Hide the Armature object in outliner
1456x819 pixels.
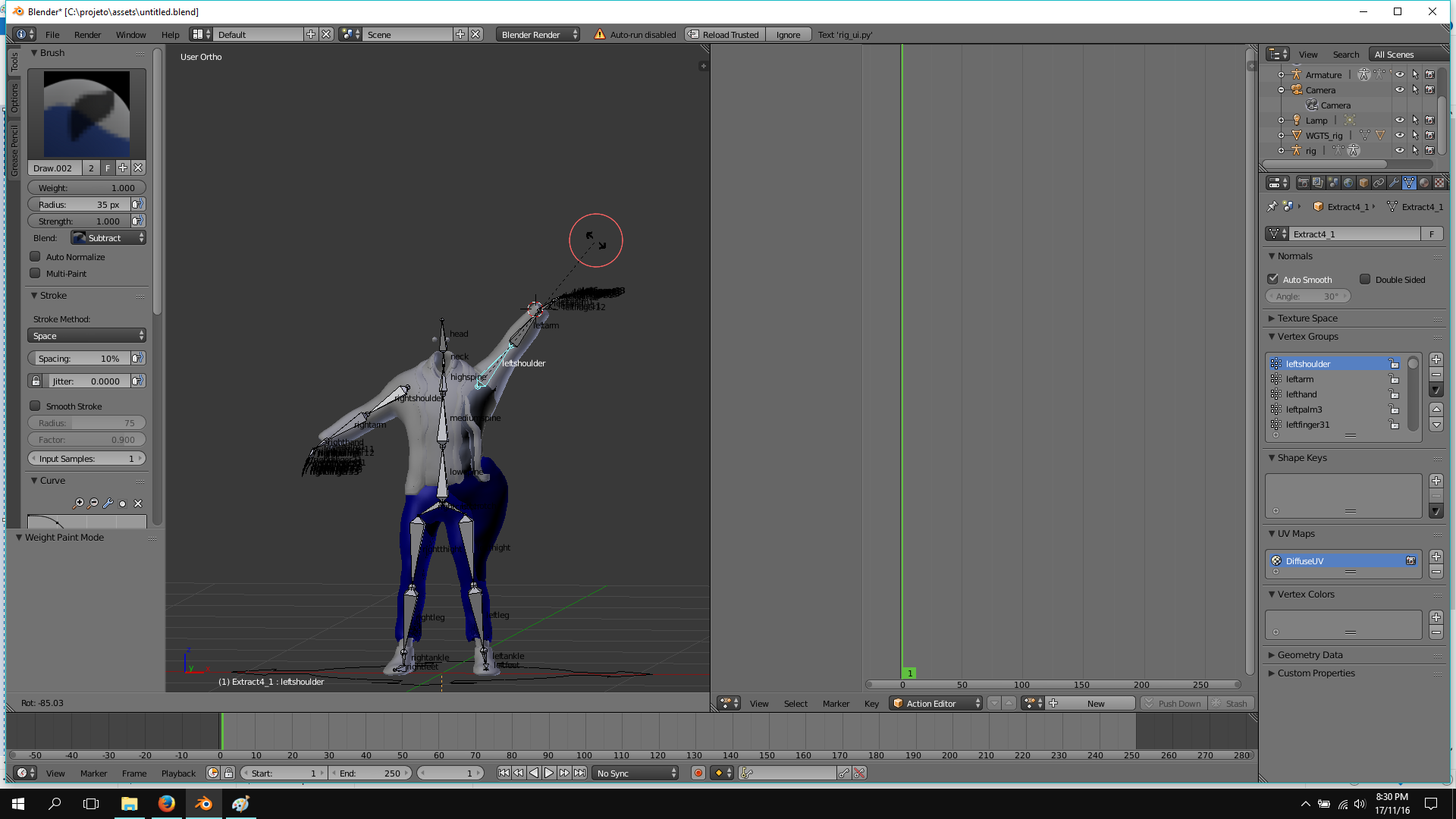pyautogui.click(x=1400, y=75)
